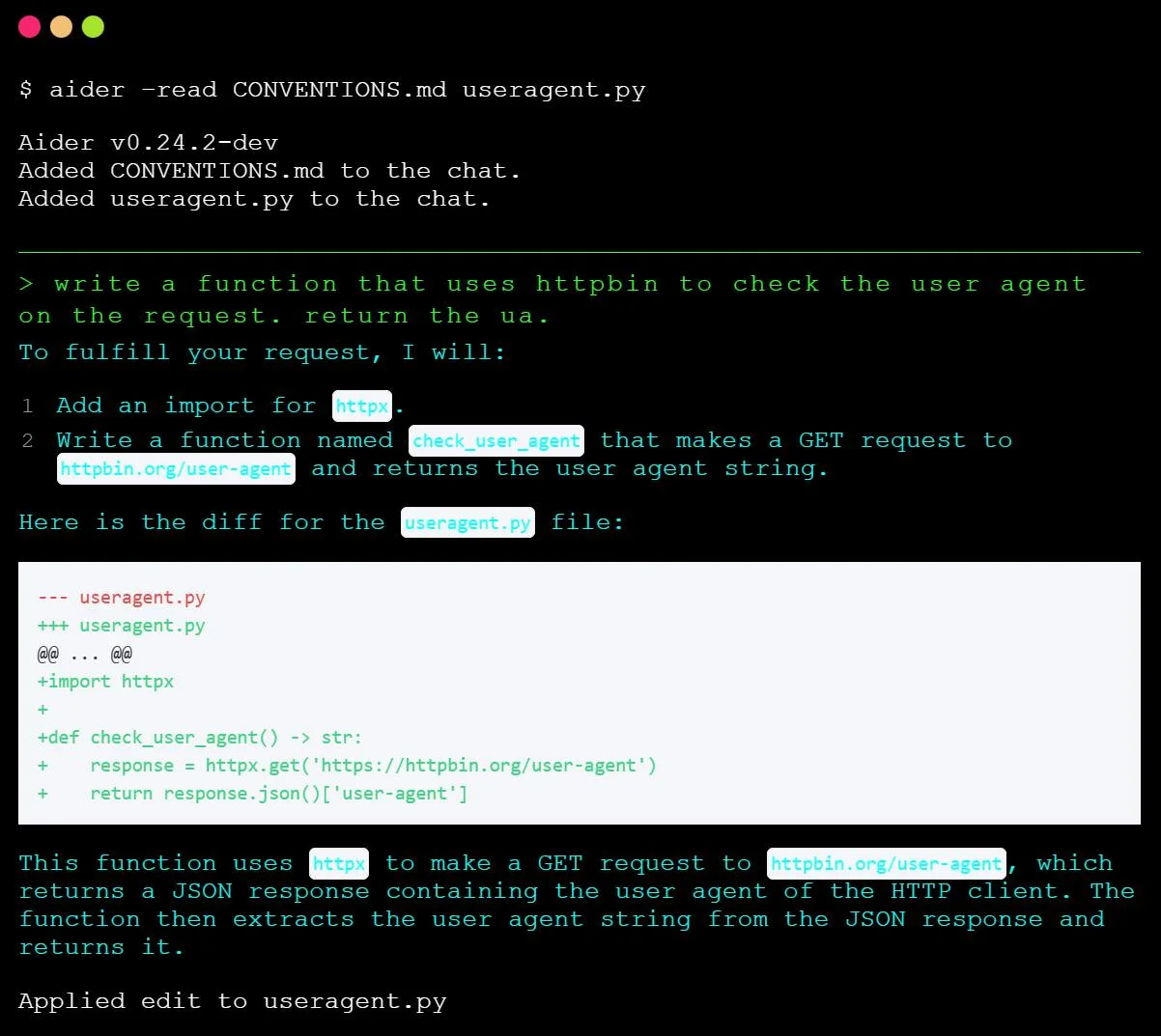
Task: Click 'To fulfill your request, I will:'
Action: tap(262, 352)
